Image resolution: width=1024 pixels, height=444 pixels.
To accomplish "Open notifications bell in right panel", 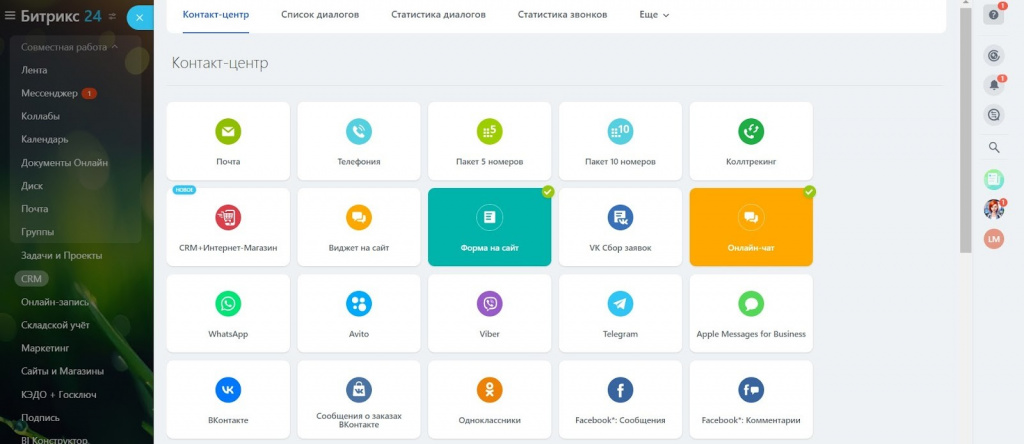I will tap(994, 85).
